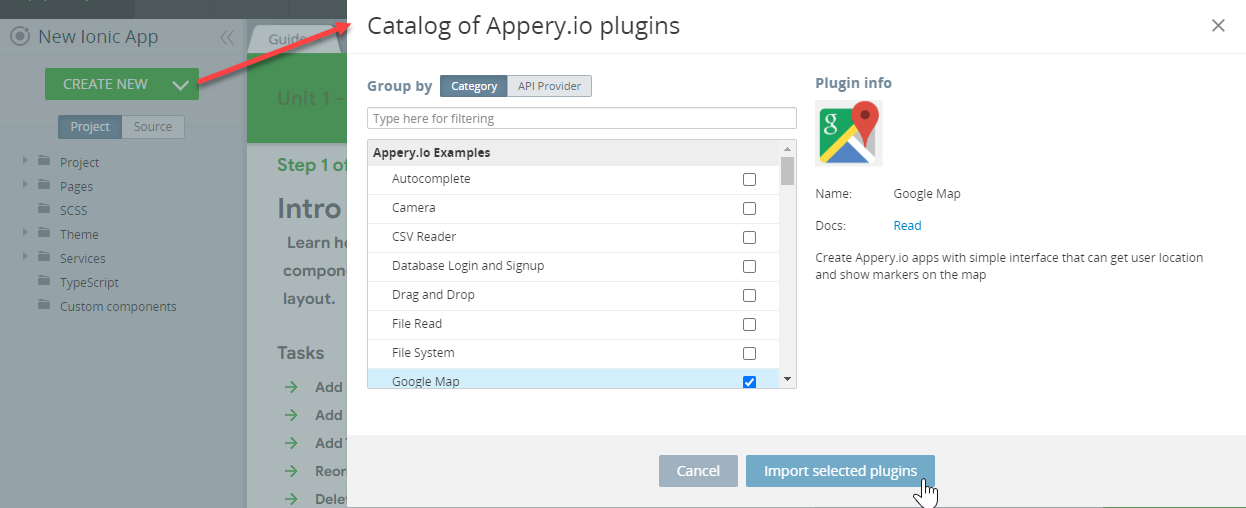This screenshot has width=1246, height=508.
Task: Check the File Read plugin checkbox
Action: click(749, 325)
